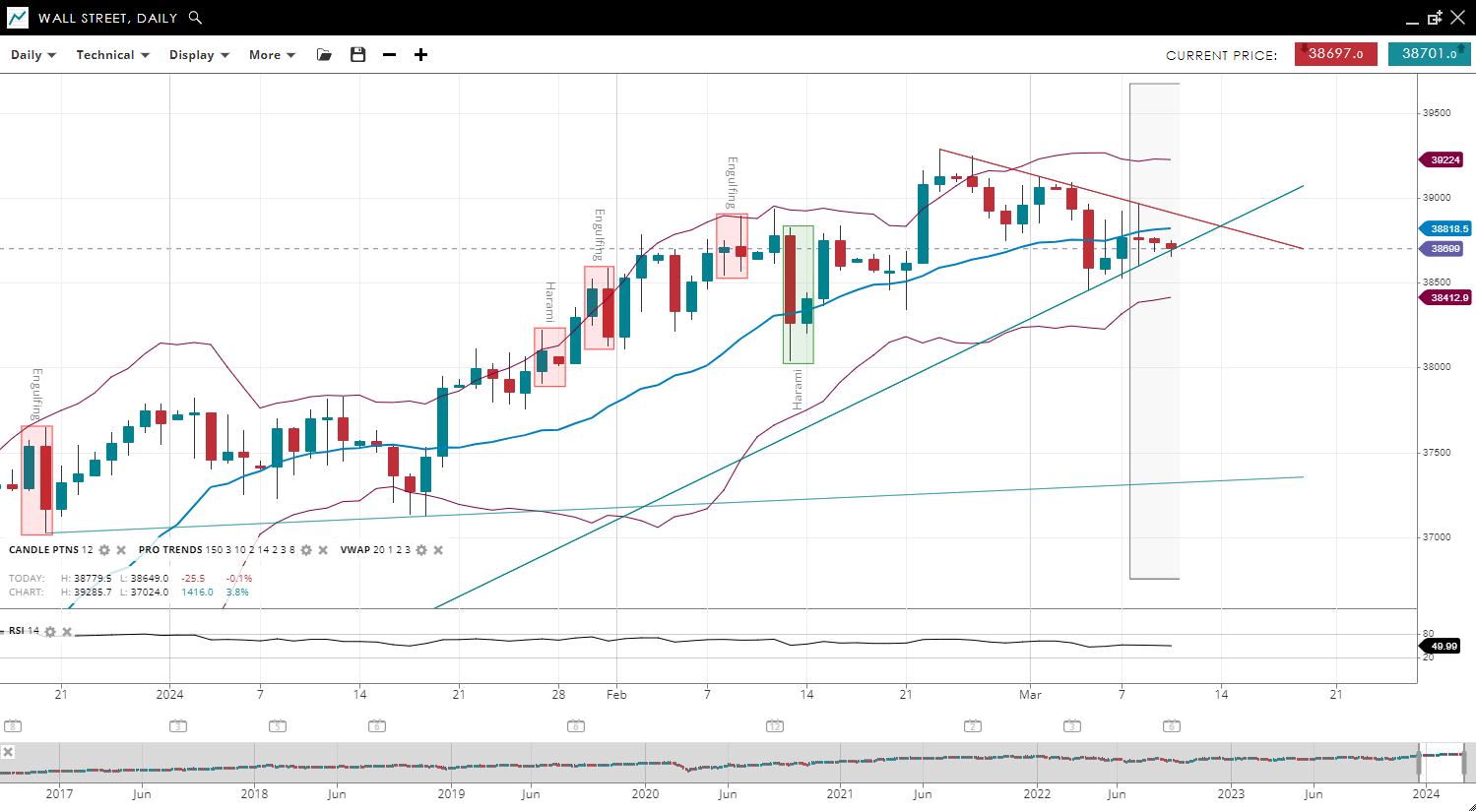Image resolution: width=1476 pixels, height=812 pixels.
Task: Open saved chart with folder icon
Action: point(324,55)
